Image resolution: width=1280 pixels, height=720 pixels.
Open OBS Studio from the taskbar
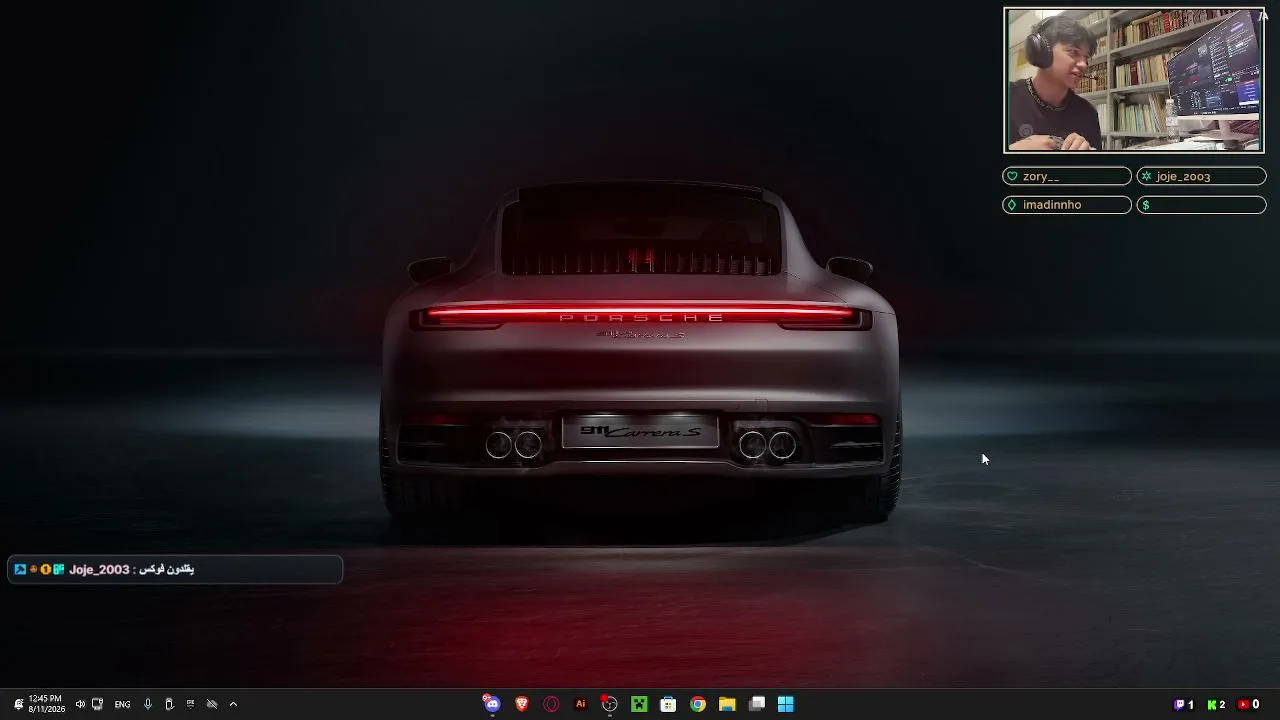point(609,704)
